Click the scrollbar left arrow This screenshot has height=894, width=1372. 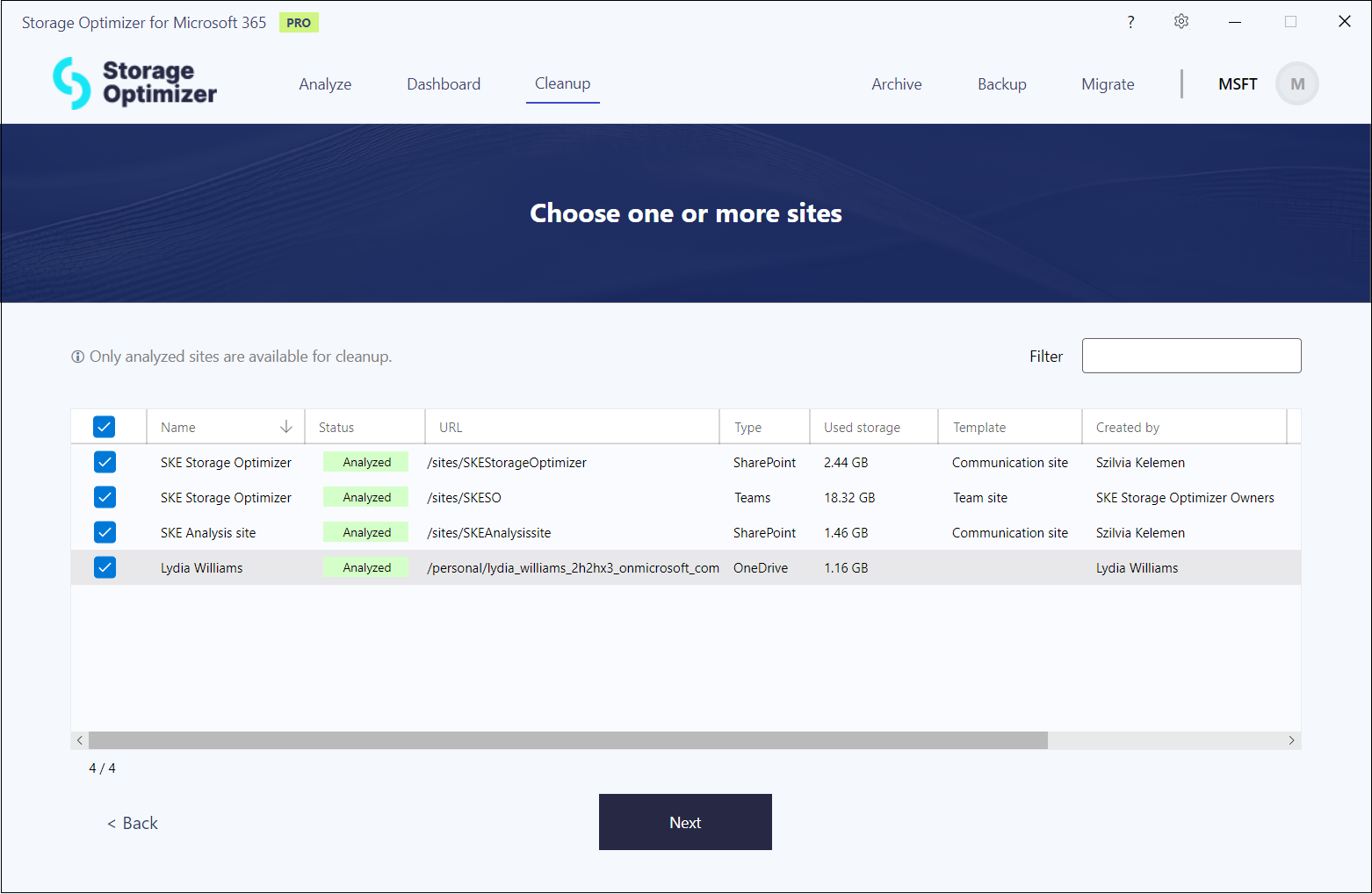(80, 740)
